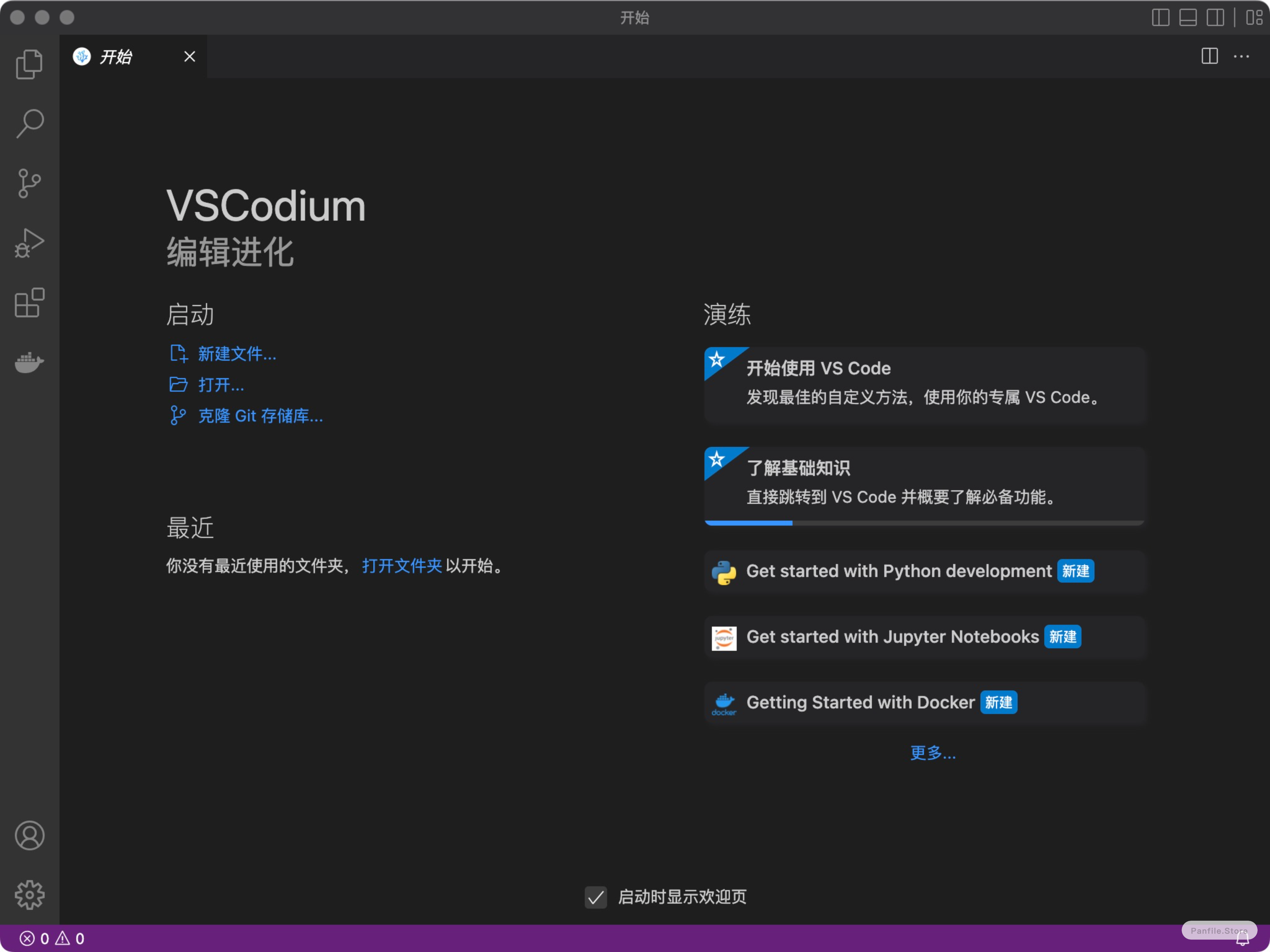The image size is (1270, 952).
Task: Select the 开始 editor tab
Action: (133, 56)
